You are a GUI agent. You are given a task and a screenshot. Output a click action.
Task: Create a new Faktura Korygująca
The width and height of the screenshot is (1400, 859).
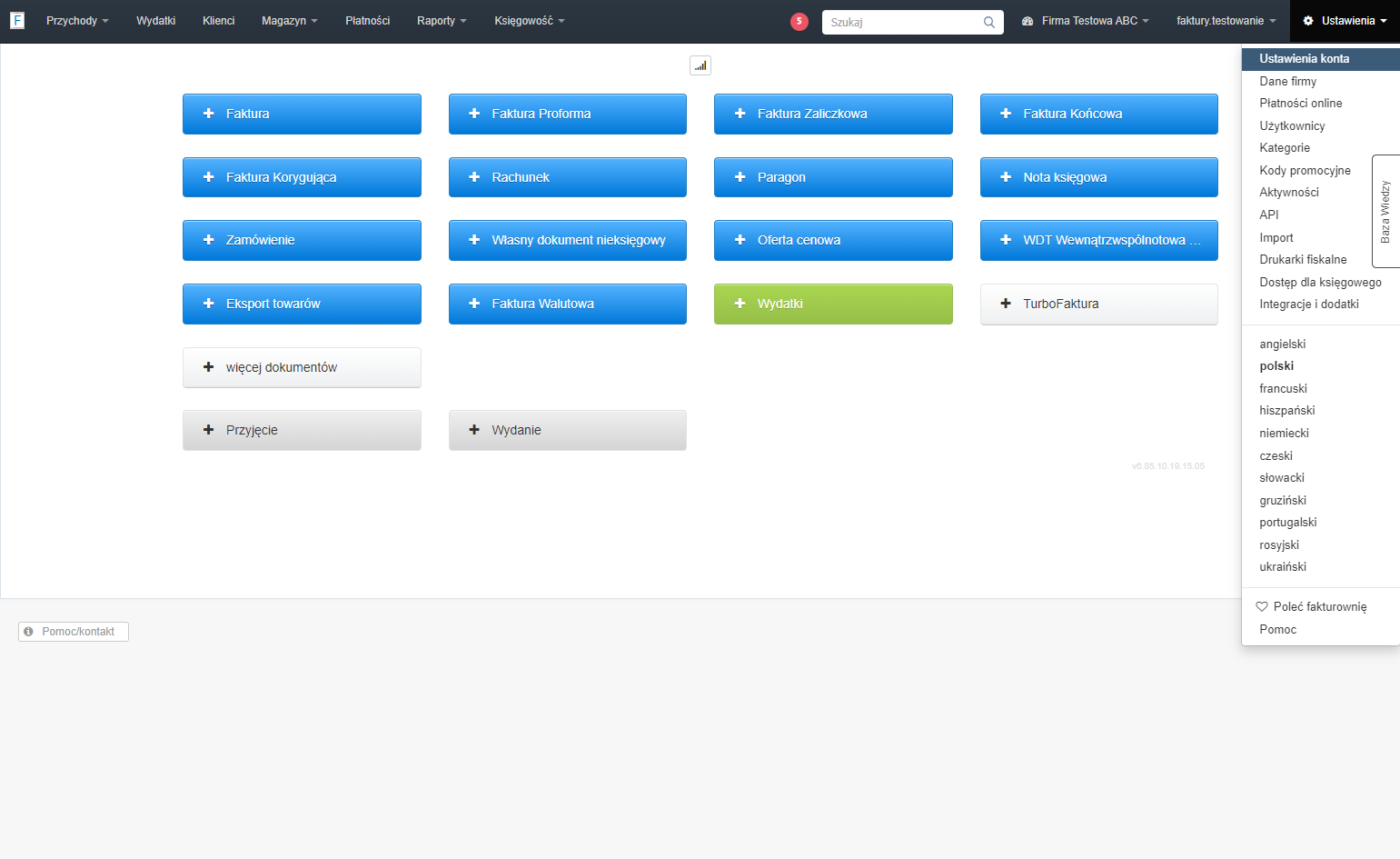302,177
